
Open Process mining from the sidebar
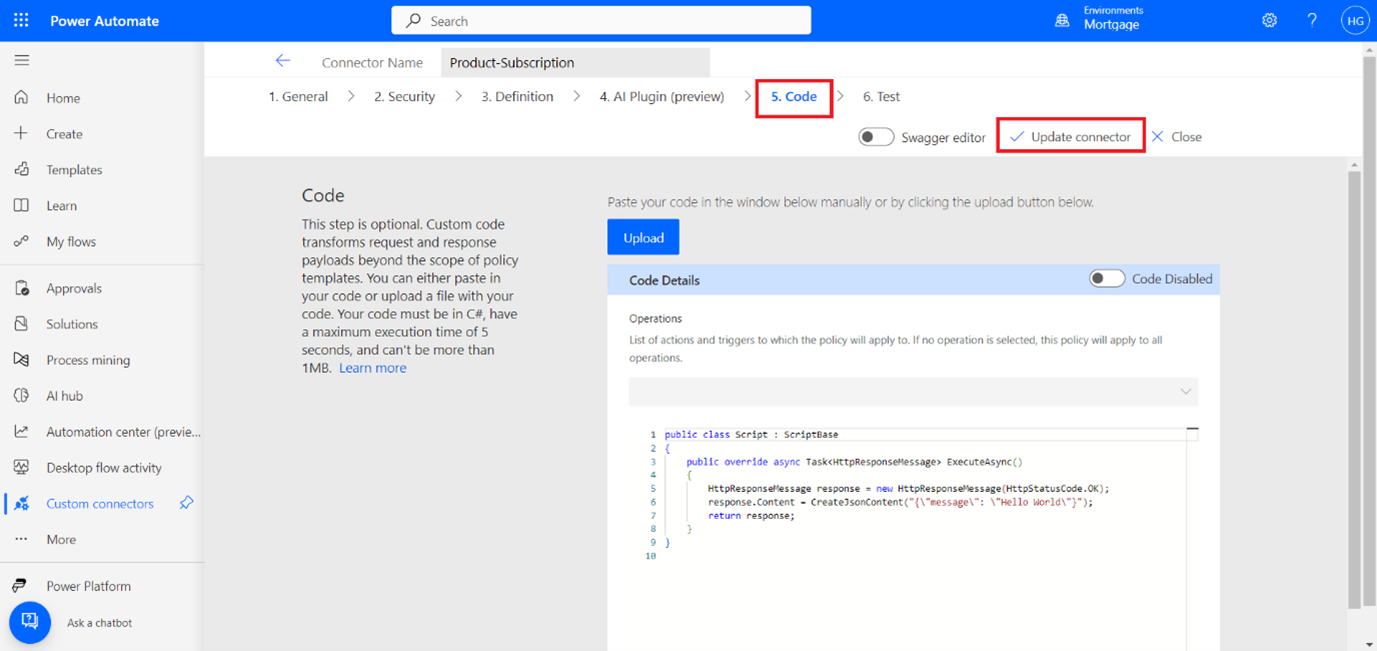[x=88, y=360]
